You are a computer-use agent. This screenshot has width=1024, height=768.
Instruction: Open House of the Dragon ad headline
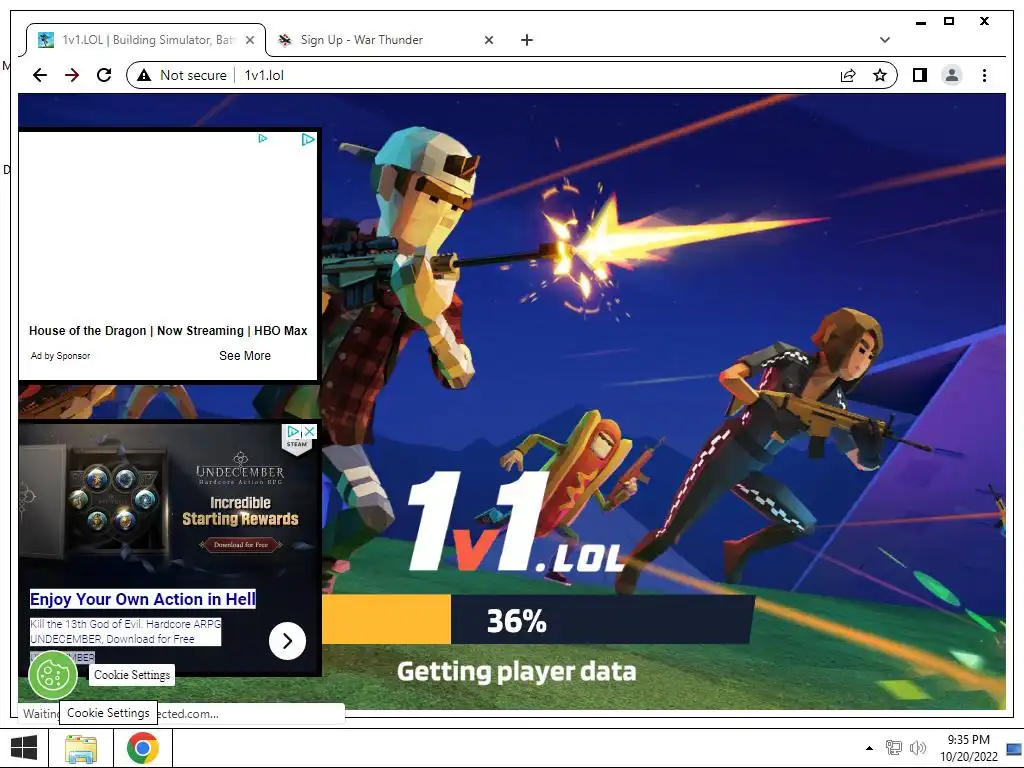point(168,330)
